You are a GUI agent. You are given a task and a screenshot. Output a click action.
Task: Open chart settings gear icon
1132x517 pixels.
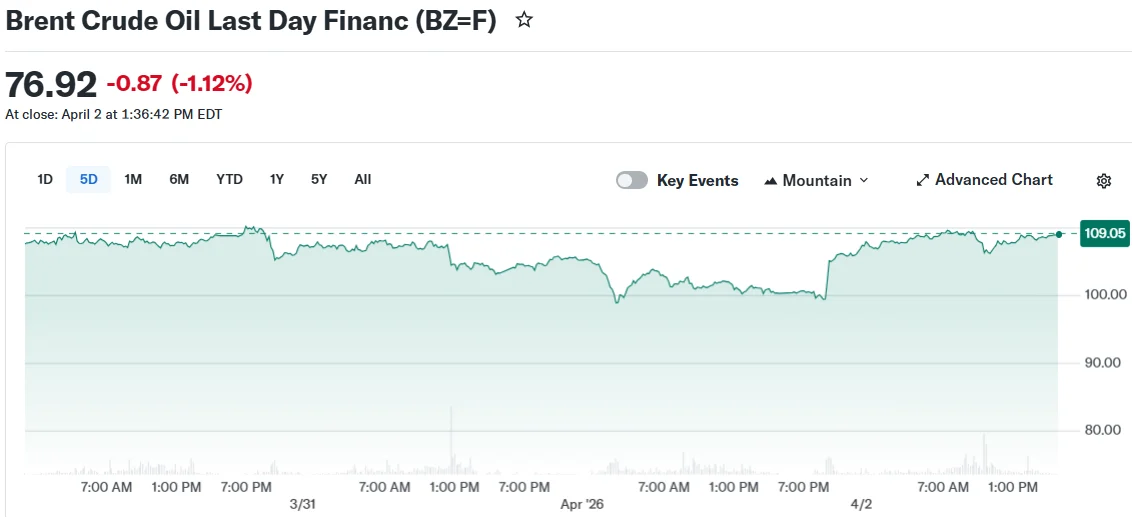(1104, 181)
